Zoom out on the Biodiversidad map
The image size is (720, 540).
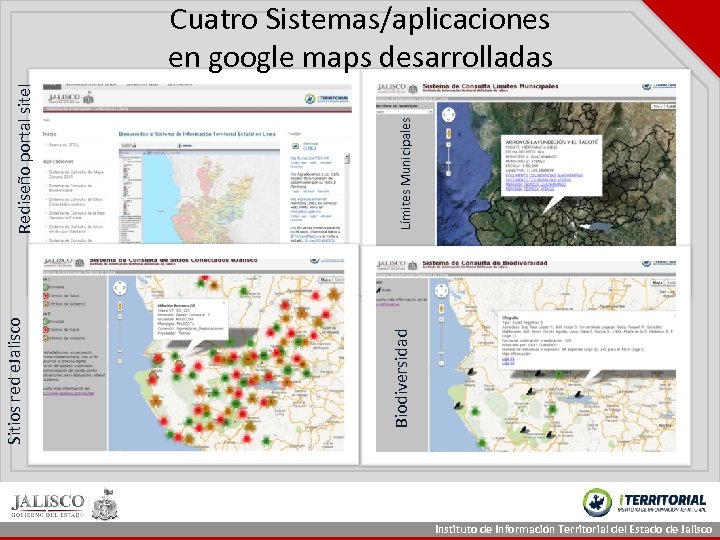pyautogui.click(x=441, y=363)
